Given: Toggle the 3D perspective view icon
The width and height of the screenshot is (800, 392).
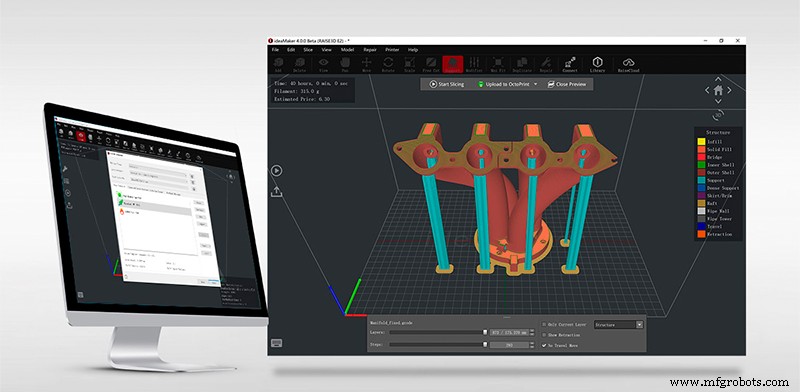Looking at the screenshot, I should pos(718,115).
